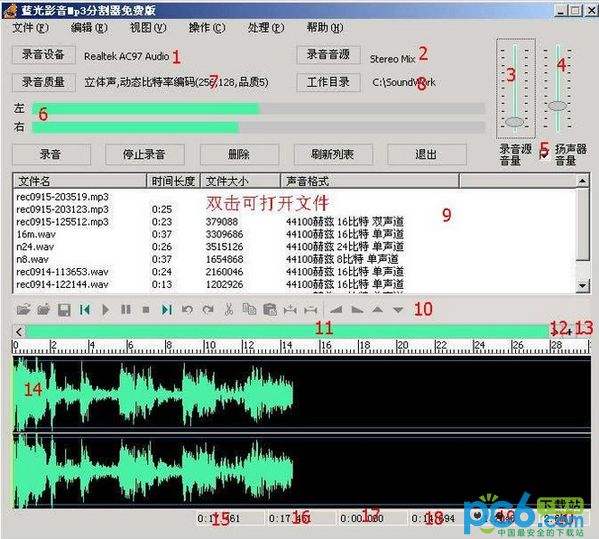Click the 删除 button
Screen dimensions: 599x539
[239, 154]
